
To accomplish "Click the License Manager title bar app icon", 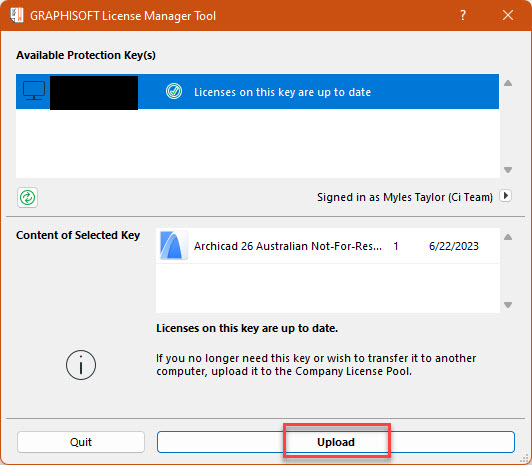I will [17, 15].
